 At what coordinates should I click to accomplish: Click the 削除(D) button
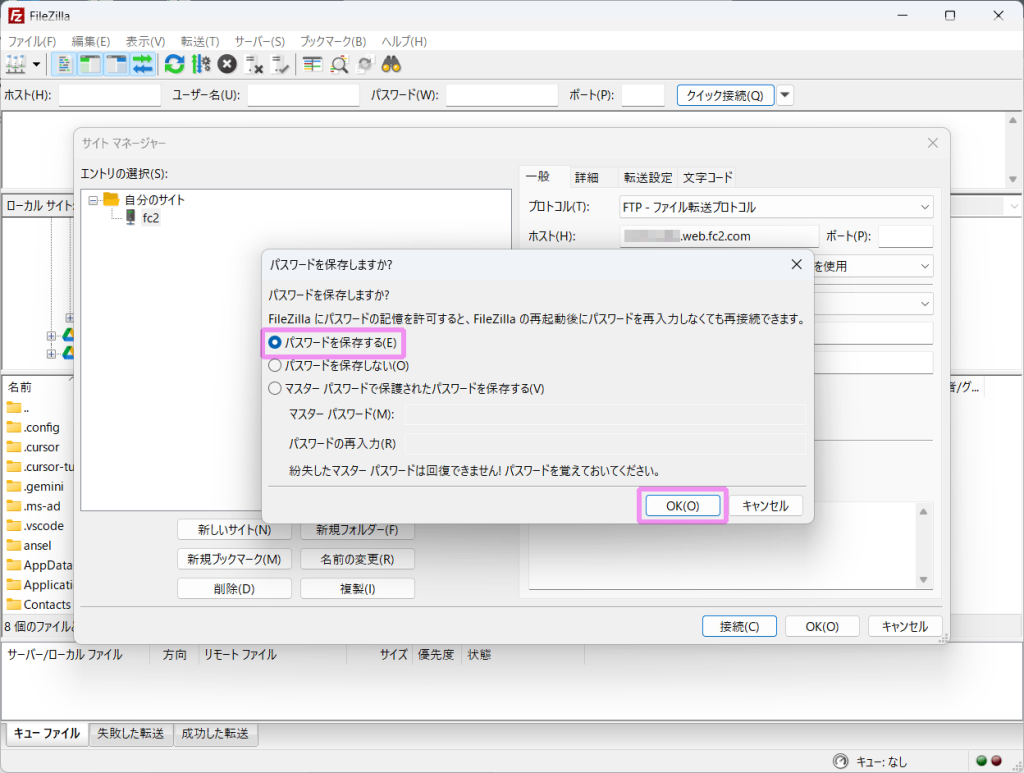pos(234,589)
